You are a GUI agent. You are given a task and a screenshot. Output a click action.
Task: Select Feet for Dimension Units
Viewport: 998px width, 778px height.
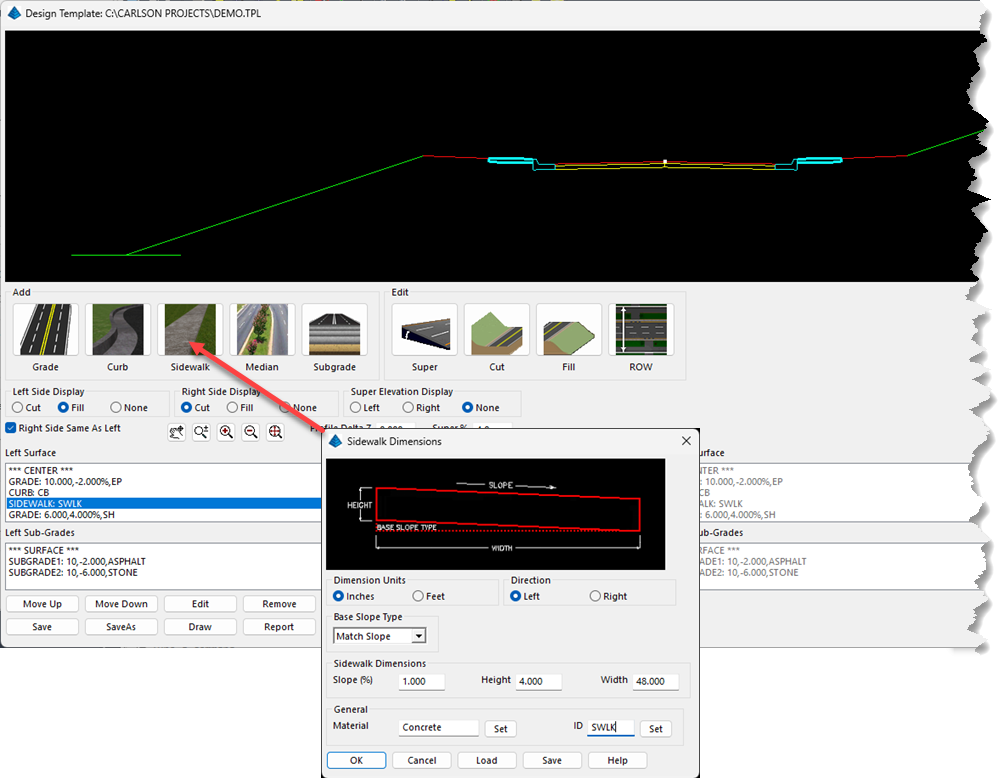(x=418, y=596)
